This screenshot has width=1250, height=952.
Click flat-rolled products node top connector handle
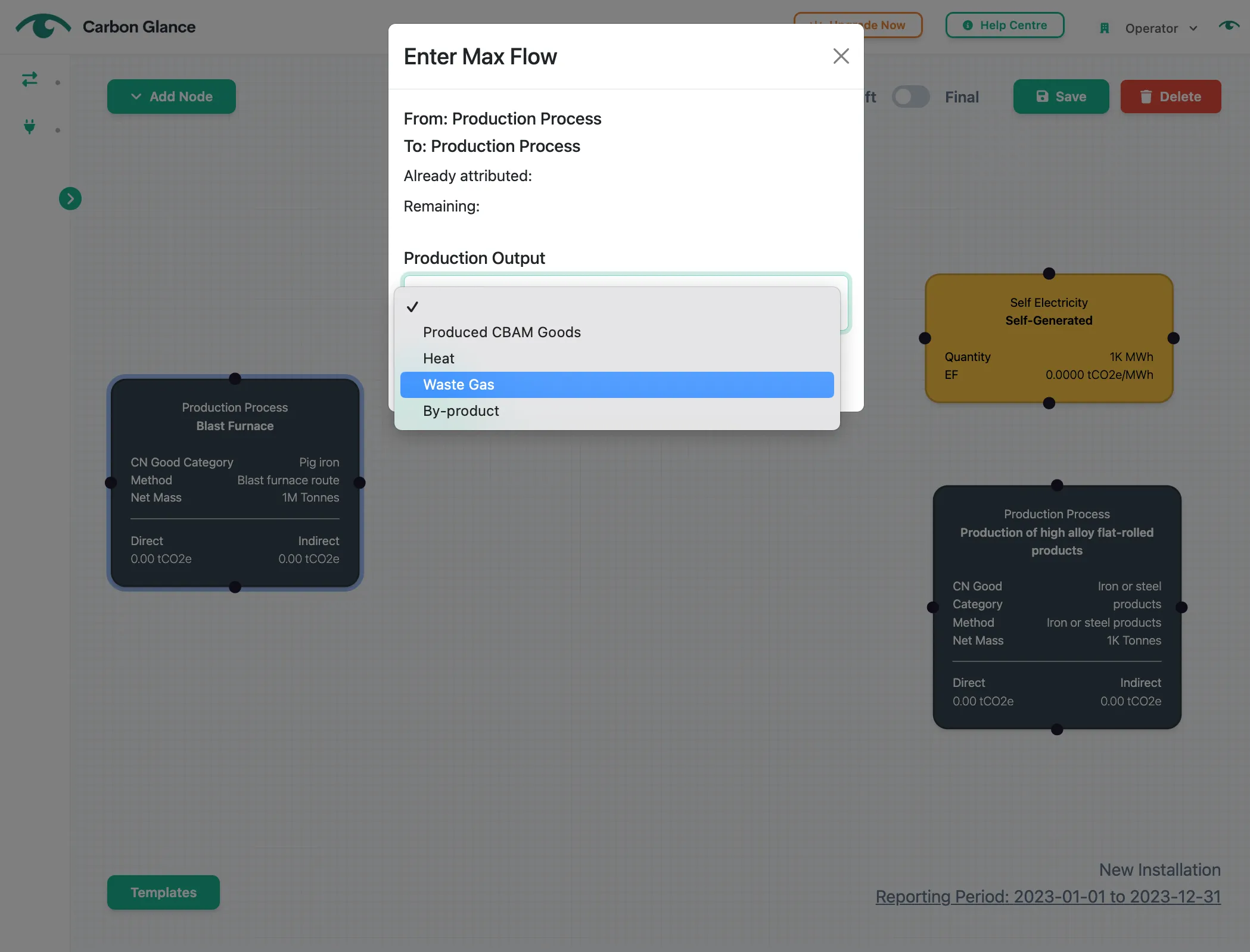coord(1057,485)
